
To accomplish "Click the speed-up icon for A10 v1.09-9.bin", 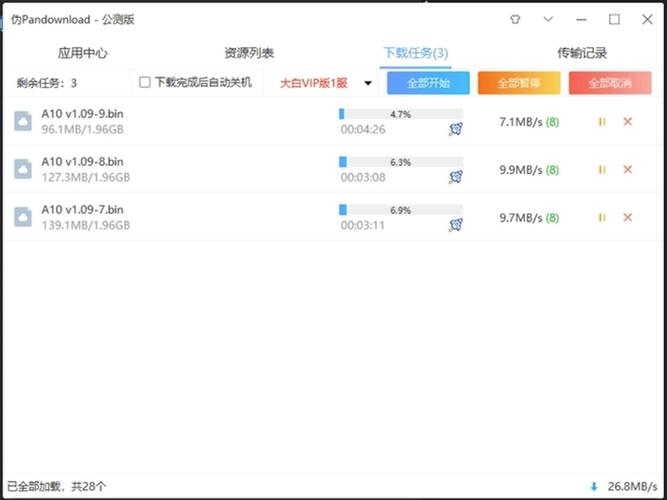I will coord(456,129).
